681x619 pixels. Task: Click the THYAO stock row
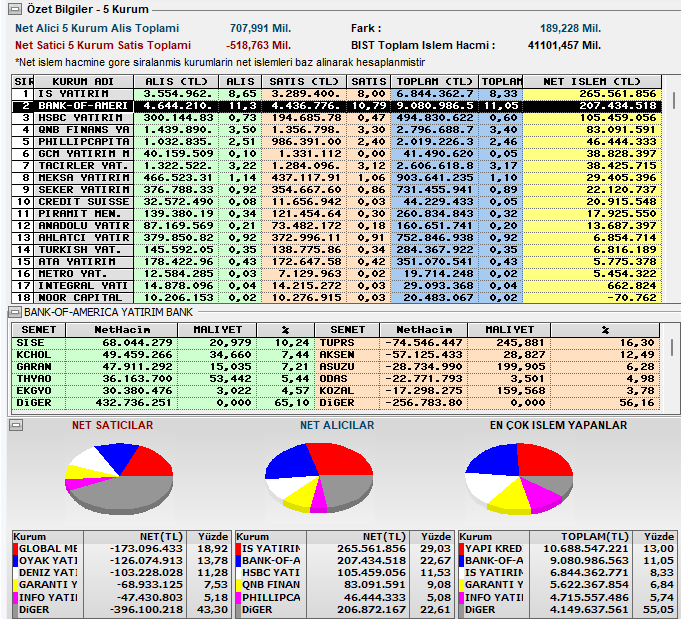(x=163, y=379)
